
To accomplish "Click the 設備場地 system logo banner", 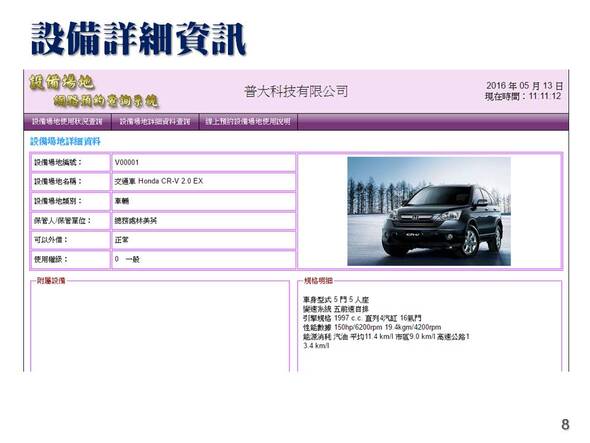I will pos(94,91).
